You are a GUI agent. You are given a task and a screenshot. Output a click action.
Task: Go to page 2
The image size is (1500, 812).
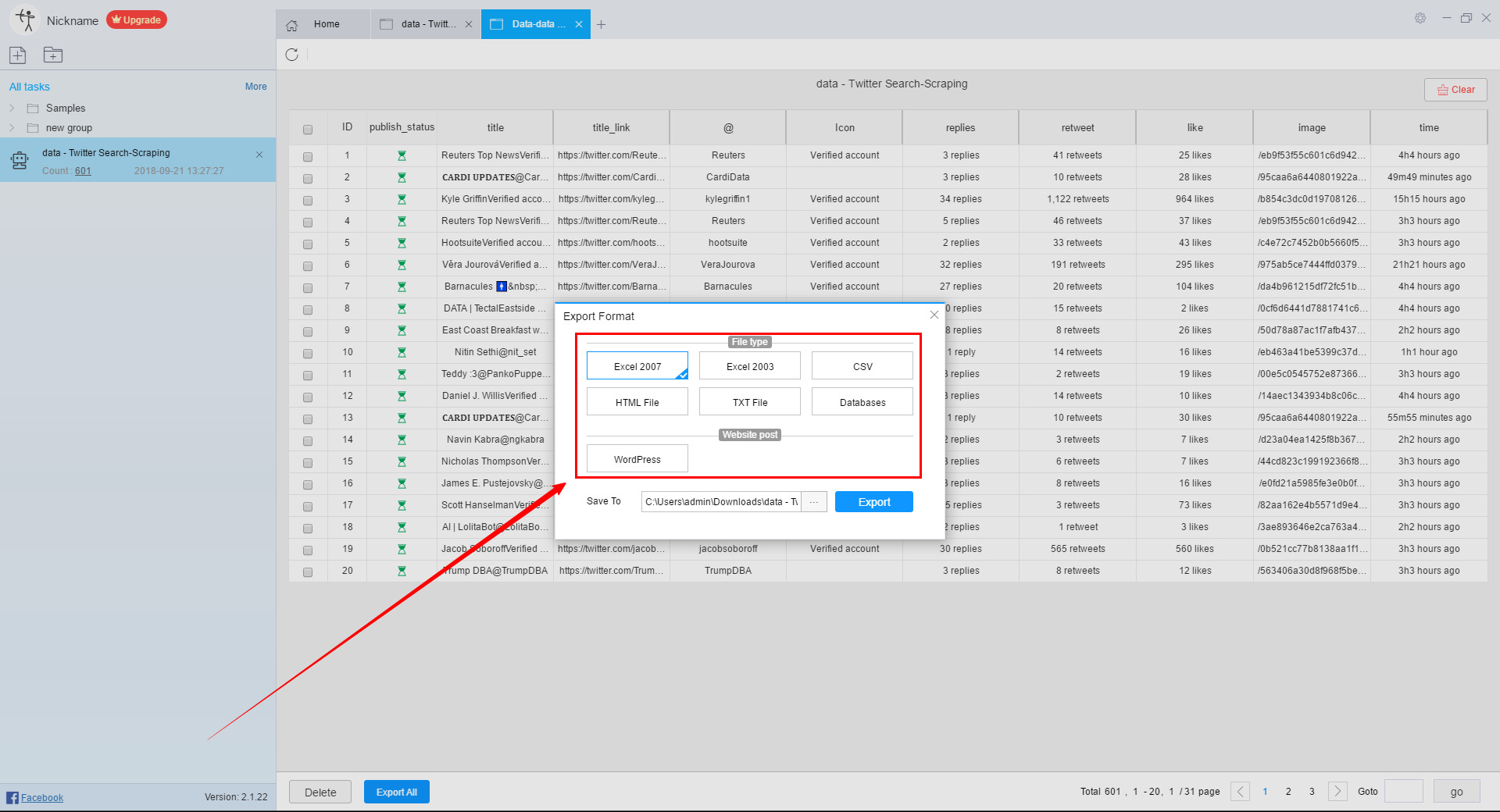(x=1288, y=791)
